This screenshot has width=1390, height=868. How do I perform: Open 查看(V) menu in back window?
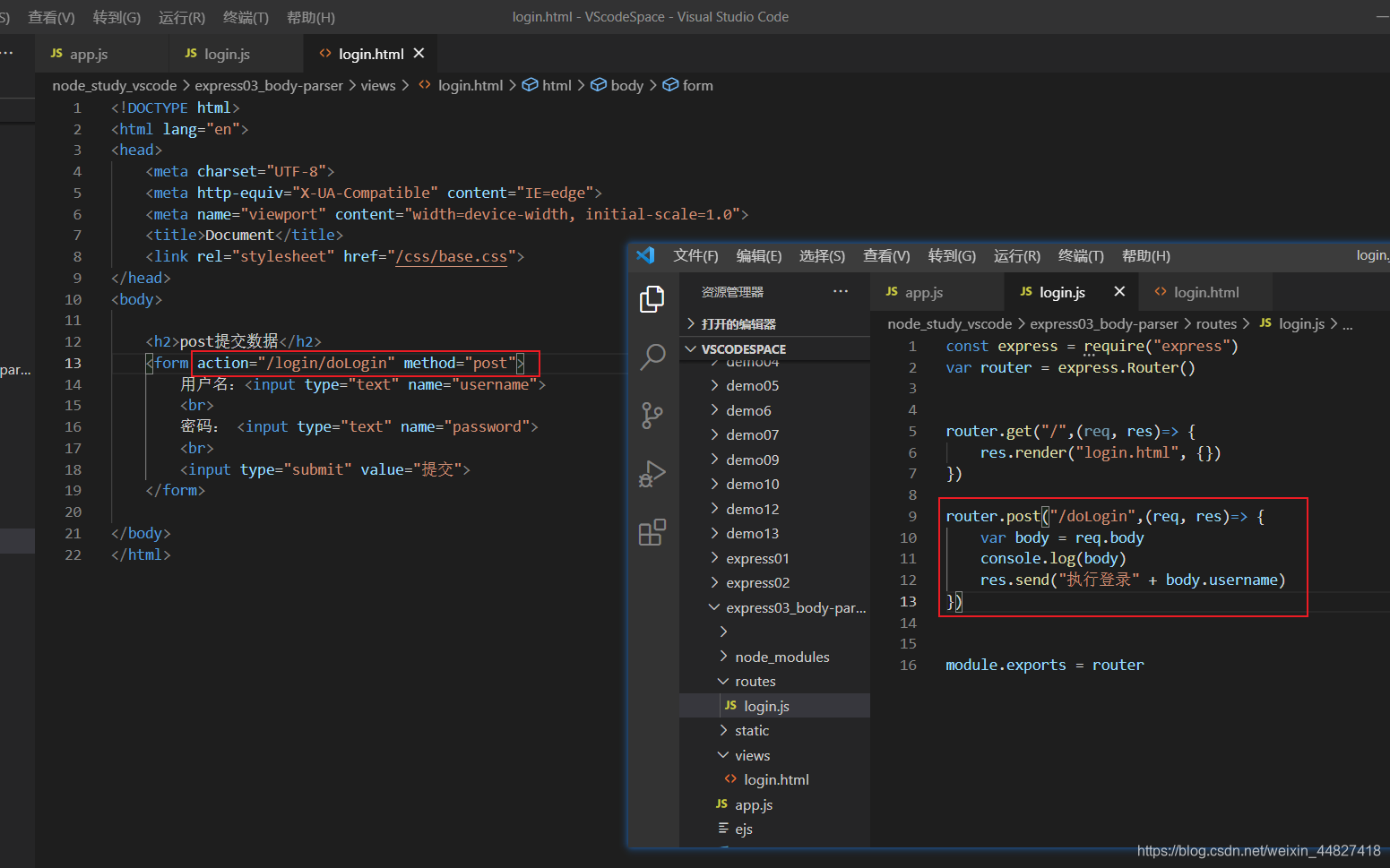click(x=51, y=17)
